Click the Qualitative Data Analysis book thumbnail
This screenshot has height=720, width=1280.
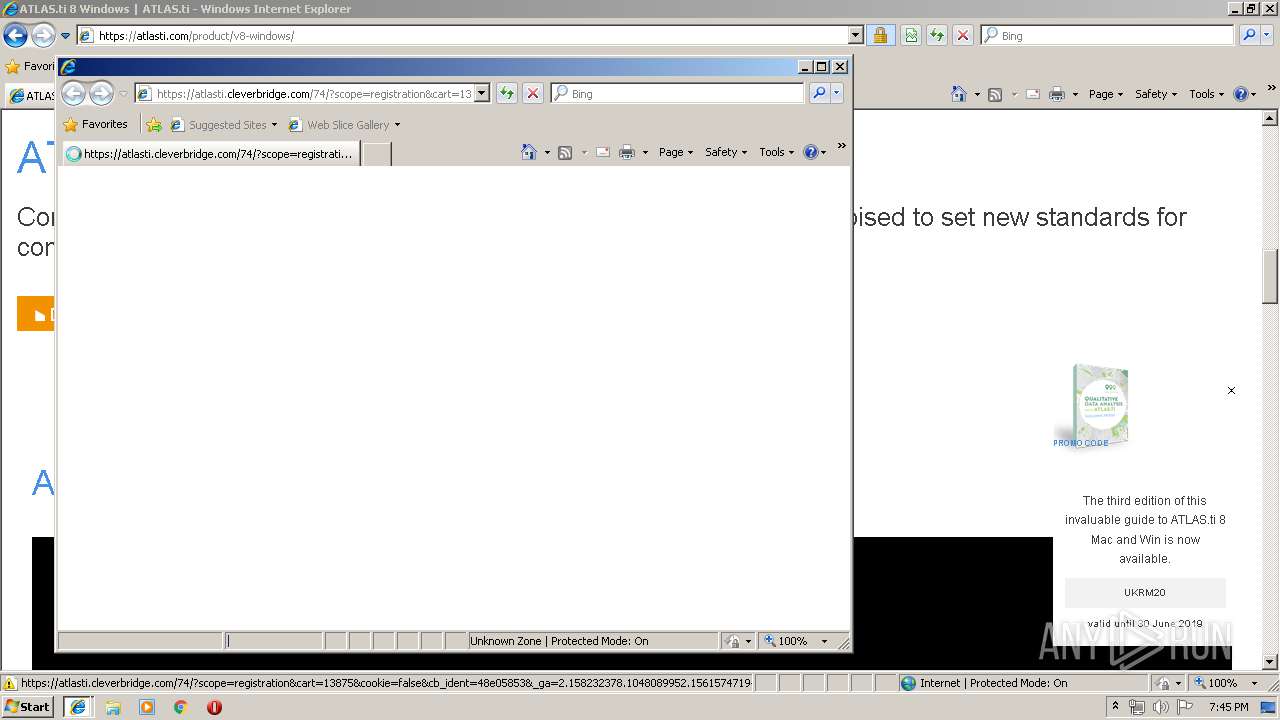[x=1099, y=404]
